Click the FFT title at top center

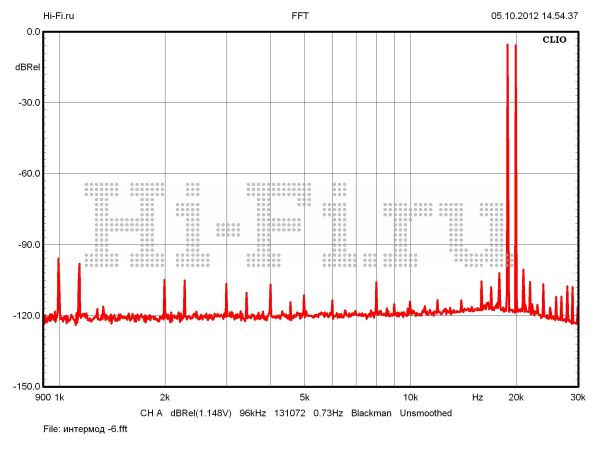pyautogui.click(x=300, y=16)
